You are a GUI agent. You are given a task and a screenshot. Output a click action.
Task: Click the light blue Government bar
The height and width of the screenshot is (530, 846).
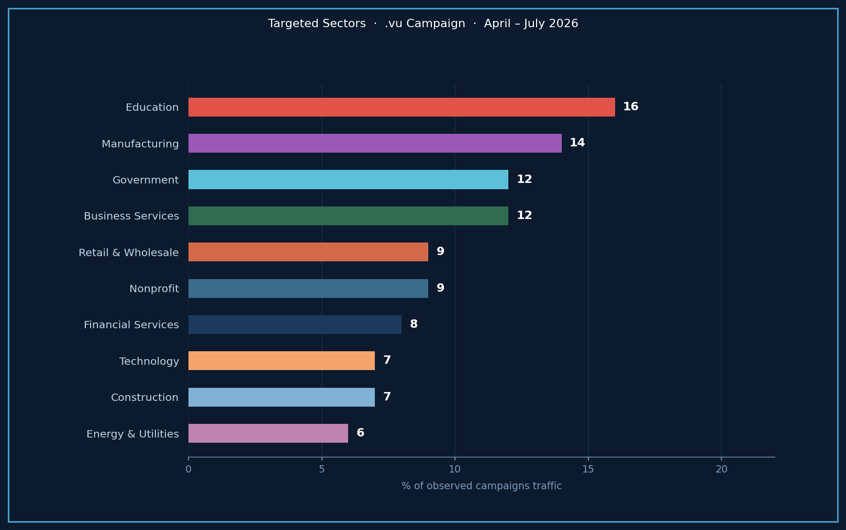(x=348, y=180)
